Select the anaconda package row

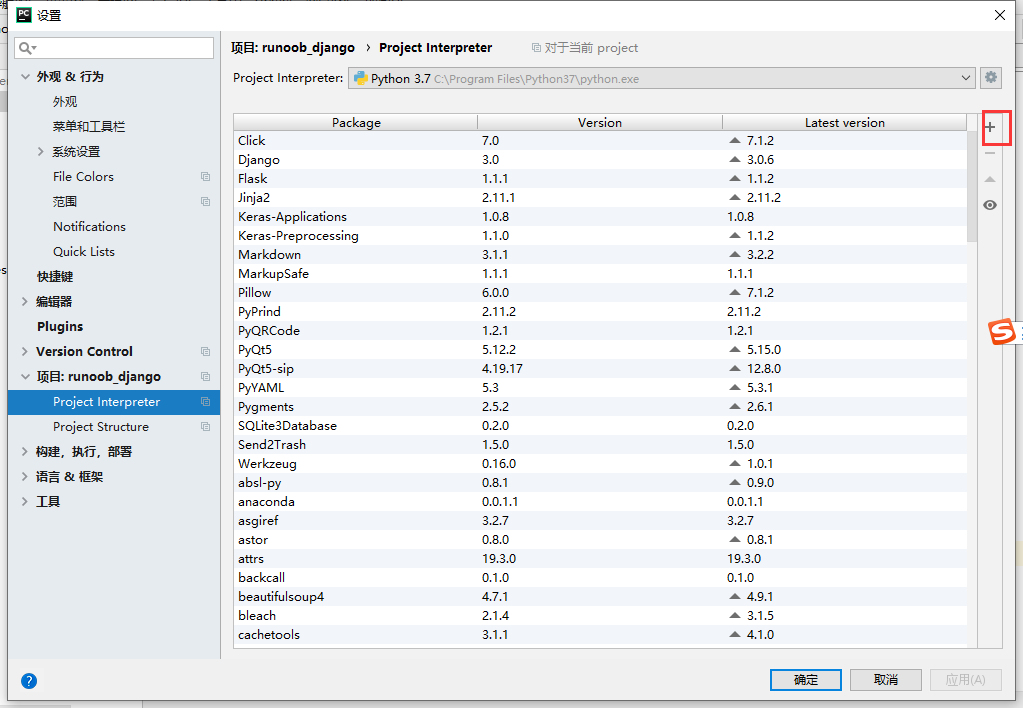click(x=600, y=501)
